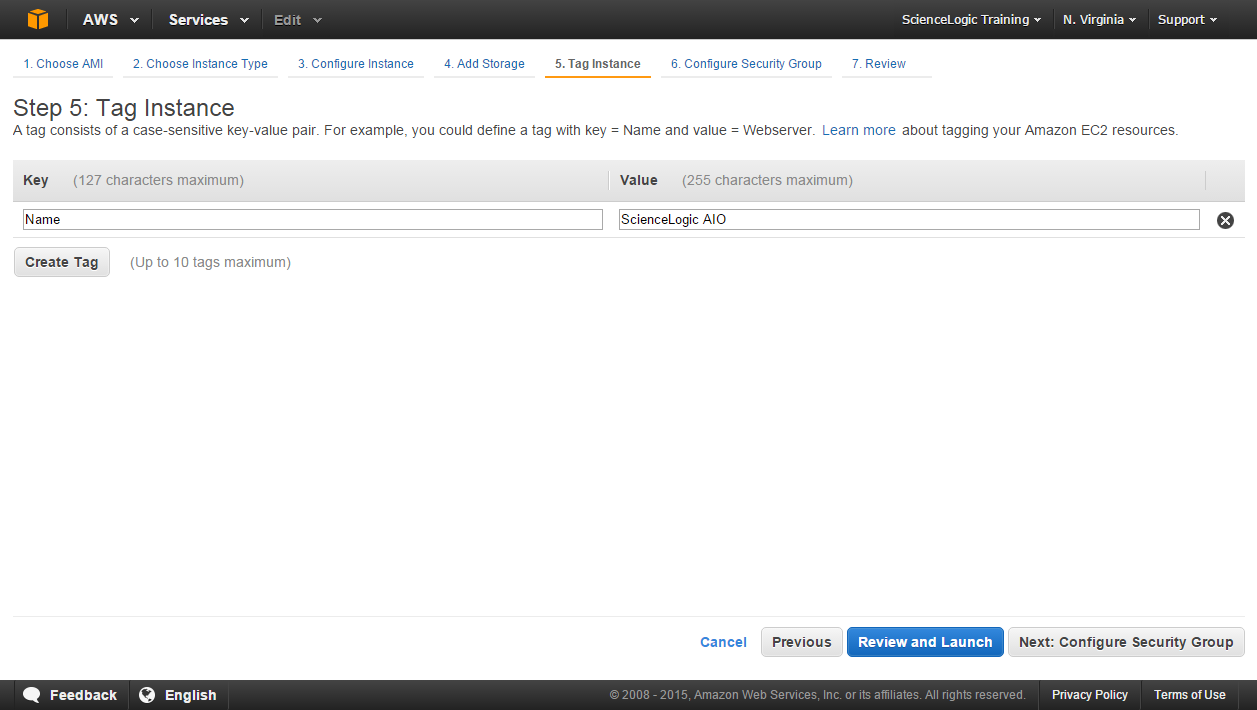Click Next: Configure Security Group button
The height and width of the screenshot is (710, 1257).
(1126, 642)
